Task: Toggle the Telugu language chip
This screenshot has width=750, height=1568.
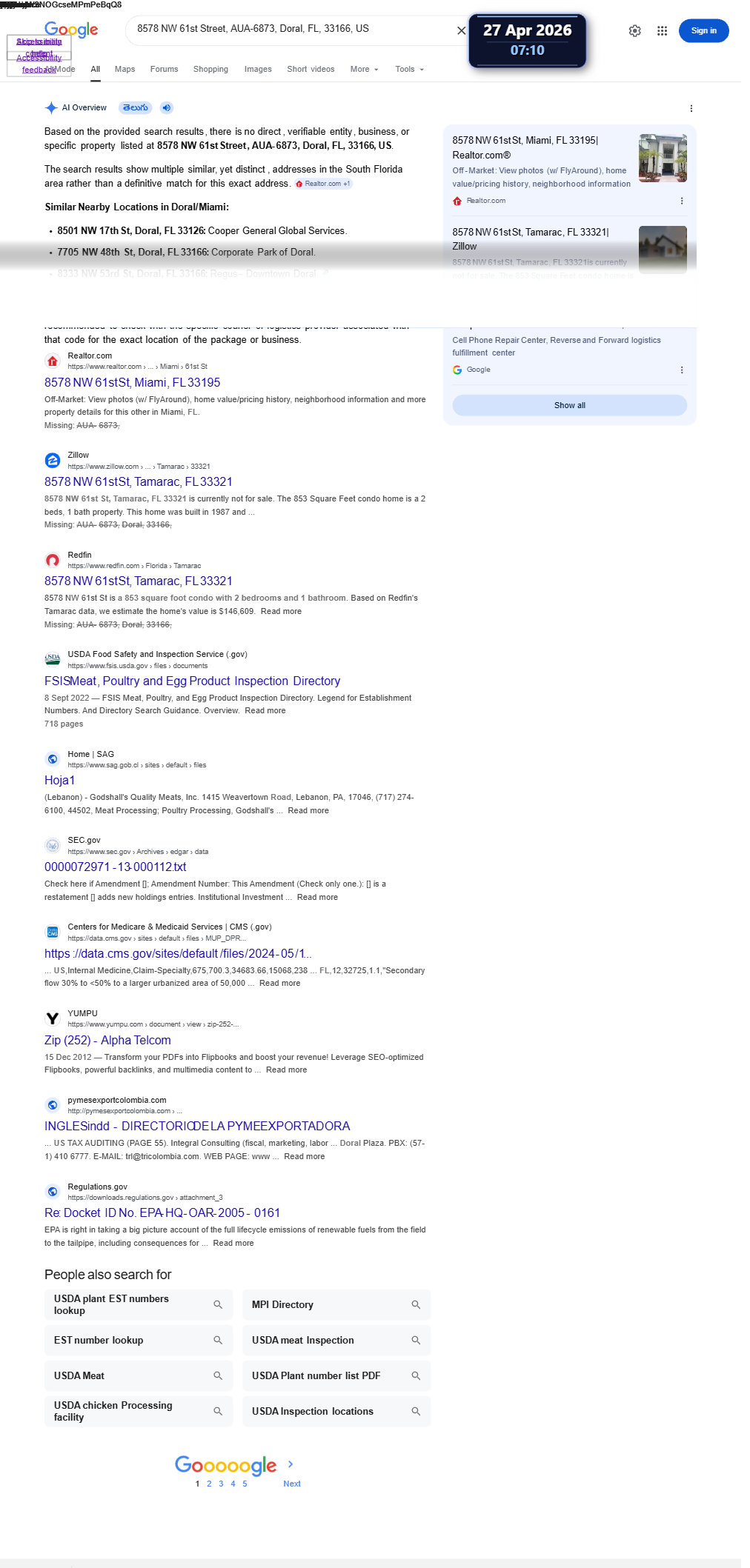Action: point(135,108)
